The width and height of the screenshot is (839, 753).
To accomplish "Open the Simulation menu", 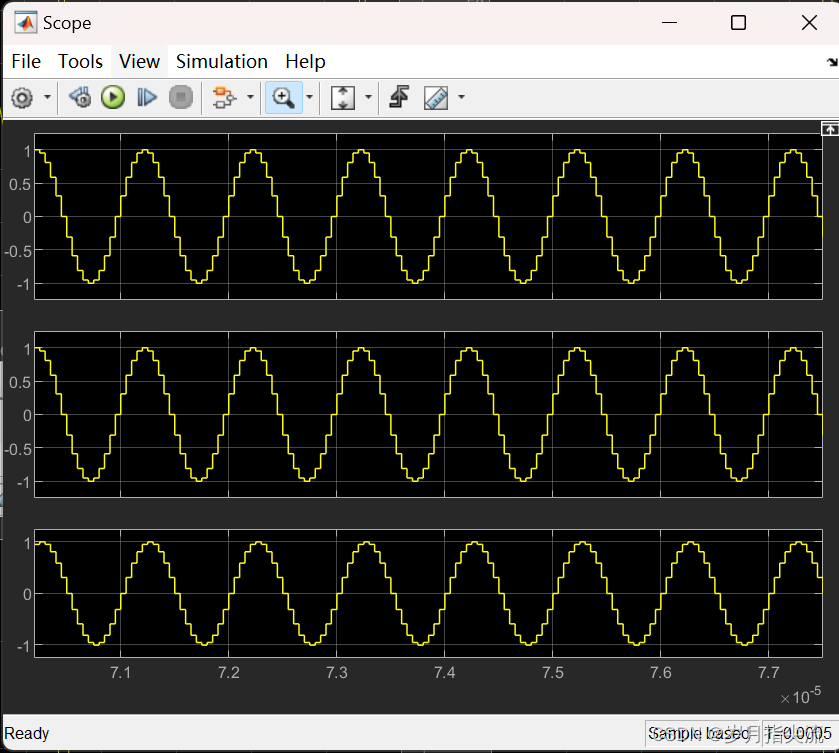I will [x=221, y=61].
